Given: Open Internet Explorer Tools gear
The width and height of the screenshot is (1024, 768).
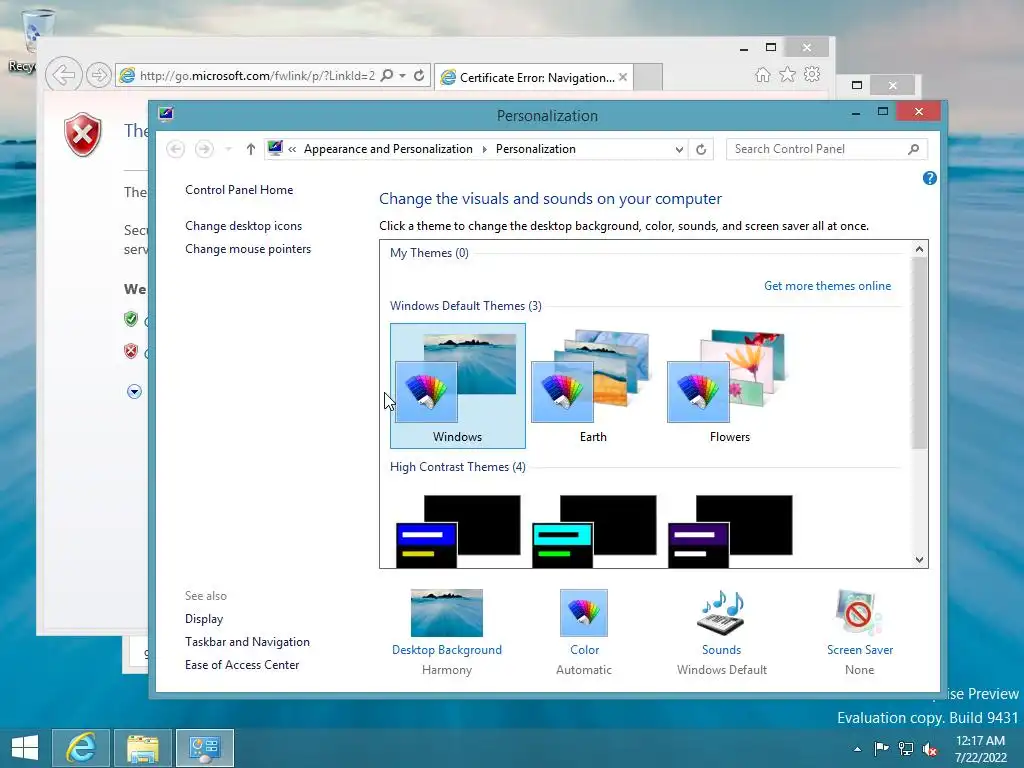Looking at the screenshot, I should point(812,74).
